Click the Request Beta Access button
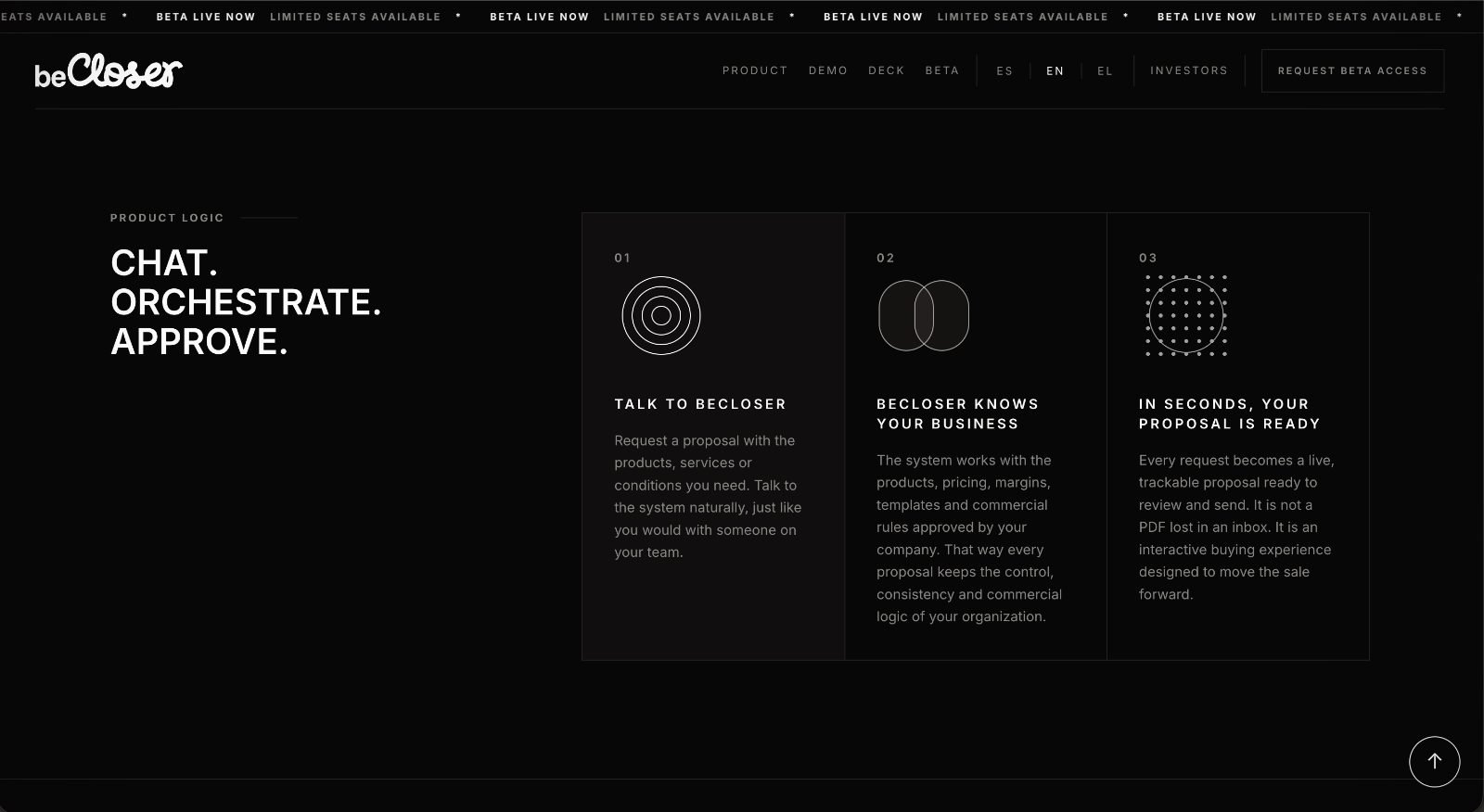 click(x=1352, y=70)
